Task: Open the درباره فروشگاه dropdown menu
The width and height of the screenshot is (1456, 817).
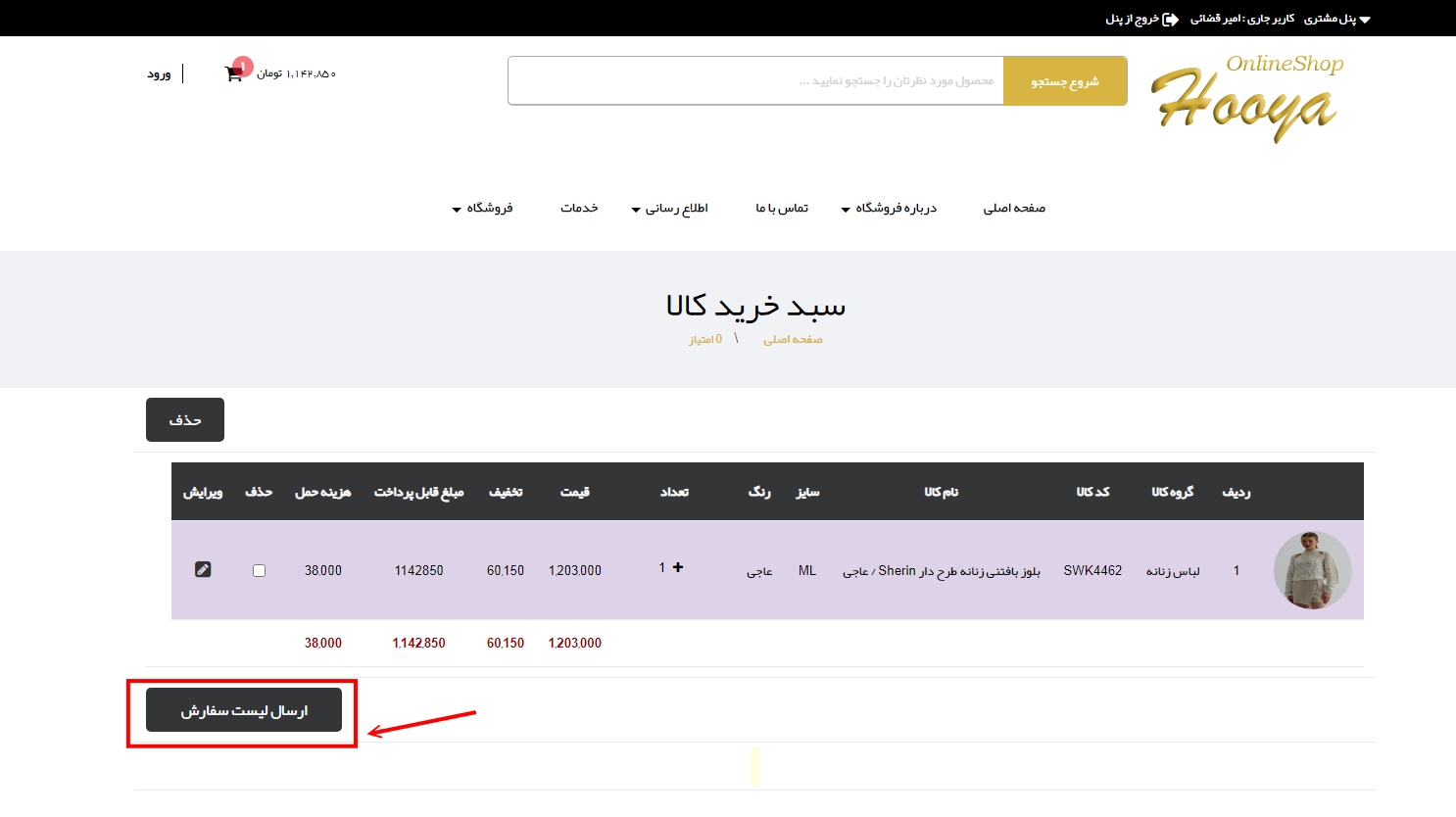Action: (x=889, y=209)
